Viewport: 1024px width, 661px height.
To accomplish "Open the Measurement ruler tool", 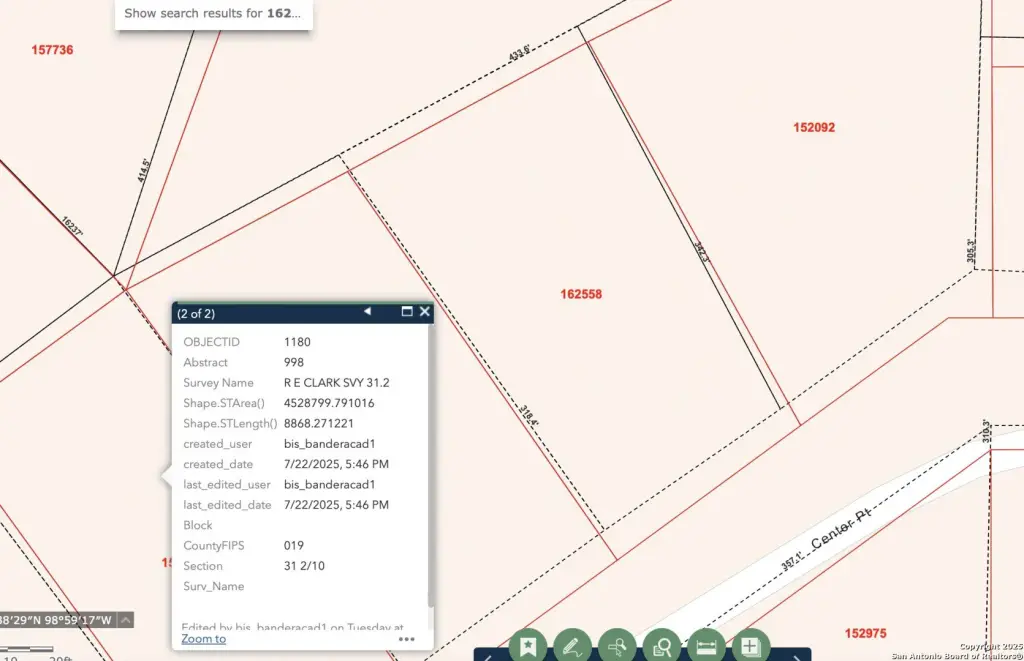I will 706,646.
